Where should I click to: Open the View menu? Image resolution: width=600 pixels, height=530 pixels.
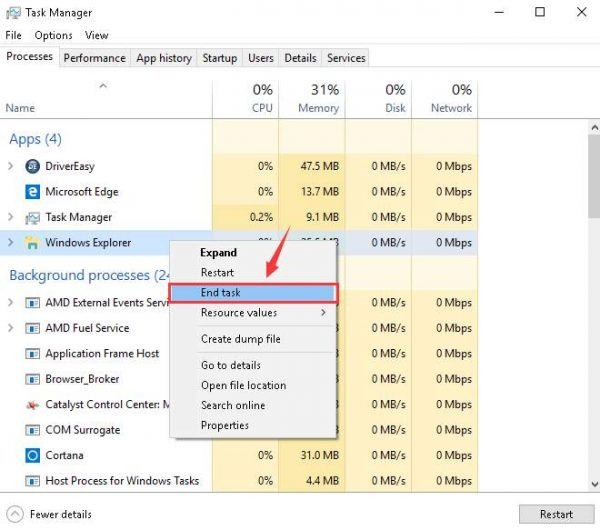click(96, 35)
